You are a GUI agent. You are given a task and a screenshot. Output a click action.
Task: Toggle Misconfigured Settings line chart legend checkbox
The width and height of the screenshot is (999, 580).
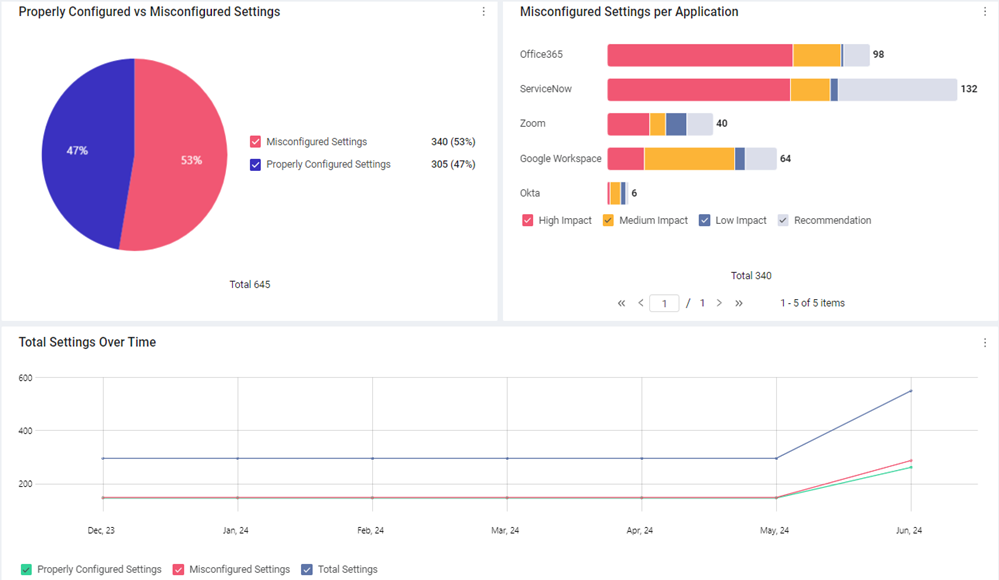coord(178,570)
